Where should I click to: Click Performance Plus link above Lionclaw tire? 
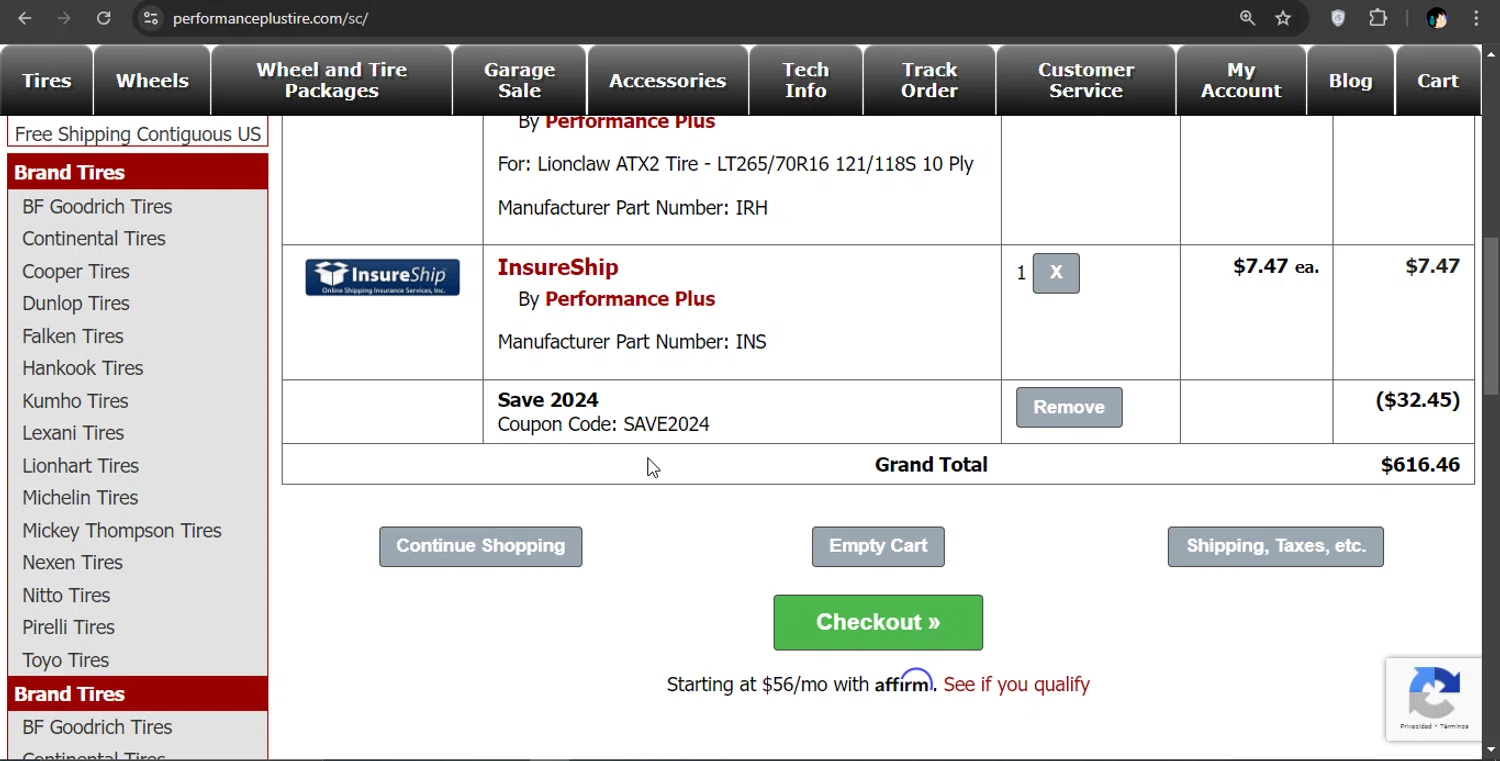pos(630,122)
